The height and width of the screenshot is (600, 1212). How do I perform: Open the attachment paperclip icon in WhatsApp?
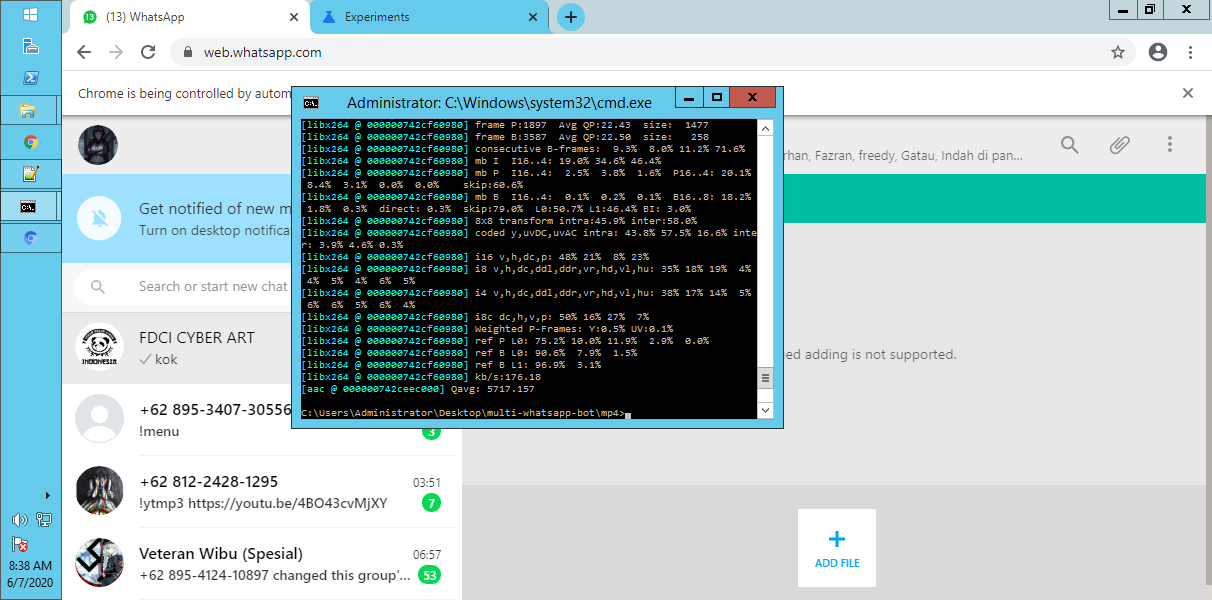[x=1119, y=144]
